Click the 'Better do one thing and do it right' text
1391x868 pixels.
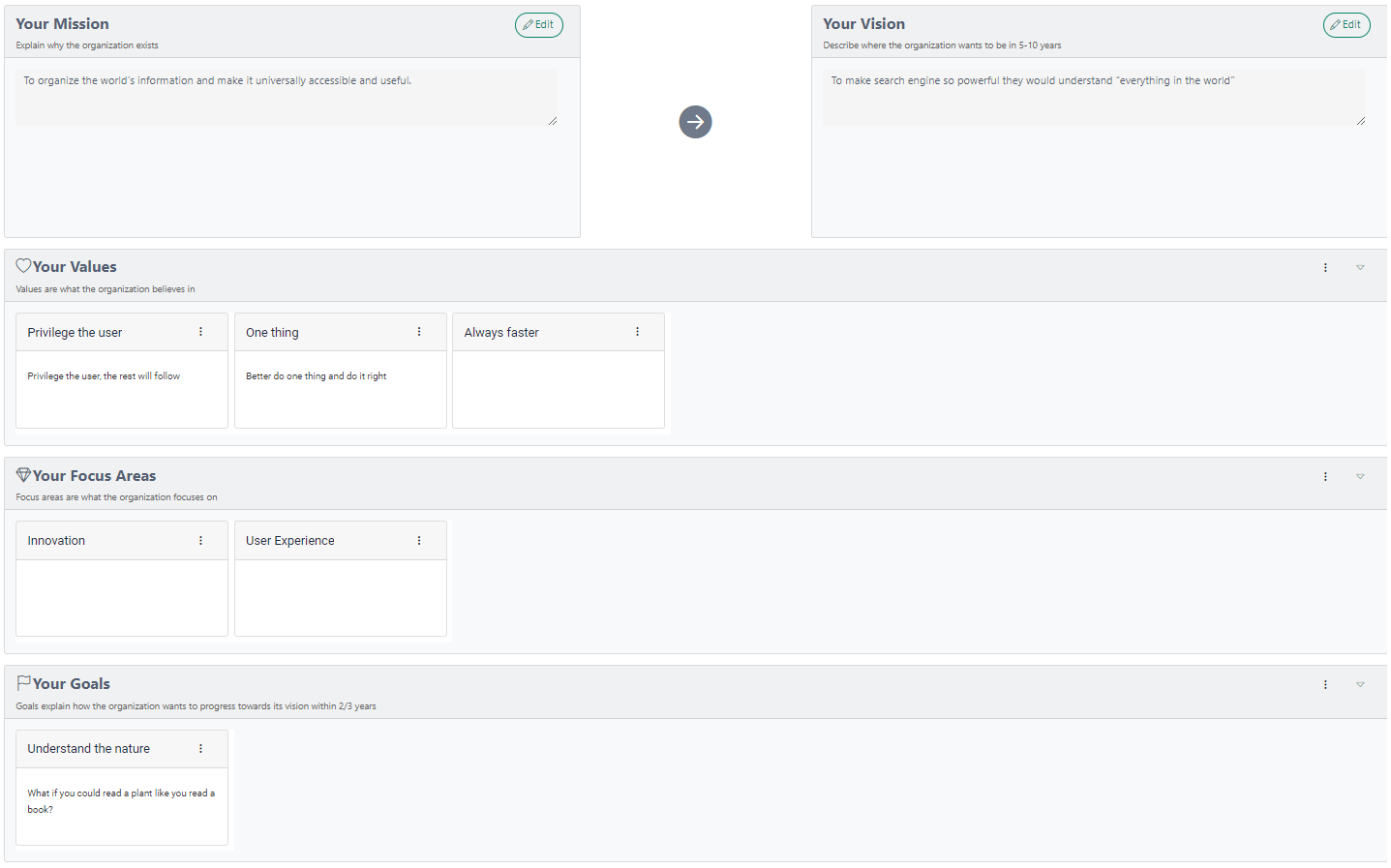pyautogui.click(x=316, y=376)
